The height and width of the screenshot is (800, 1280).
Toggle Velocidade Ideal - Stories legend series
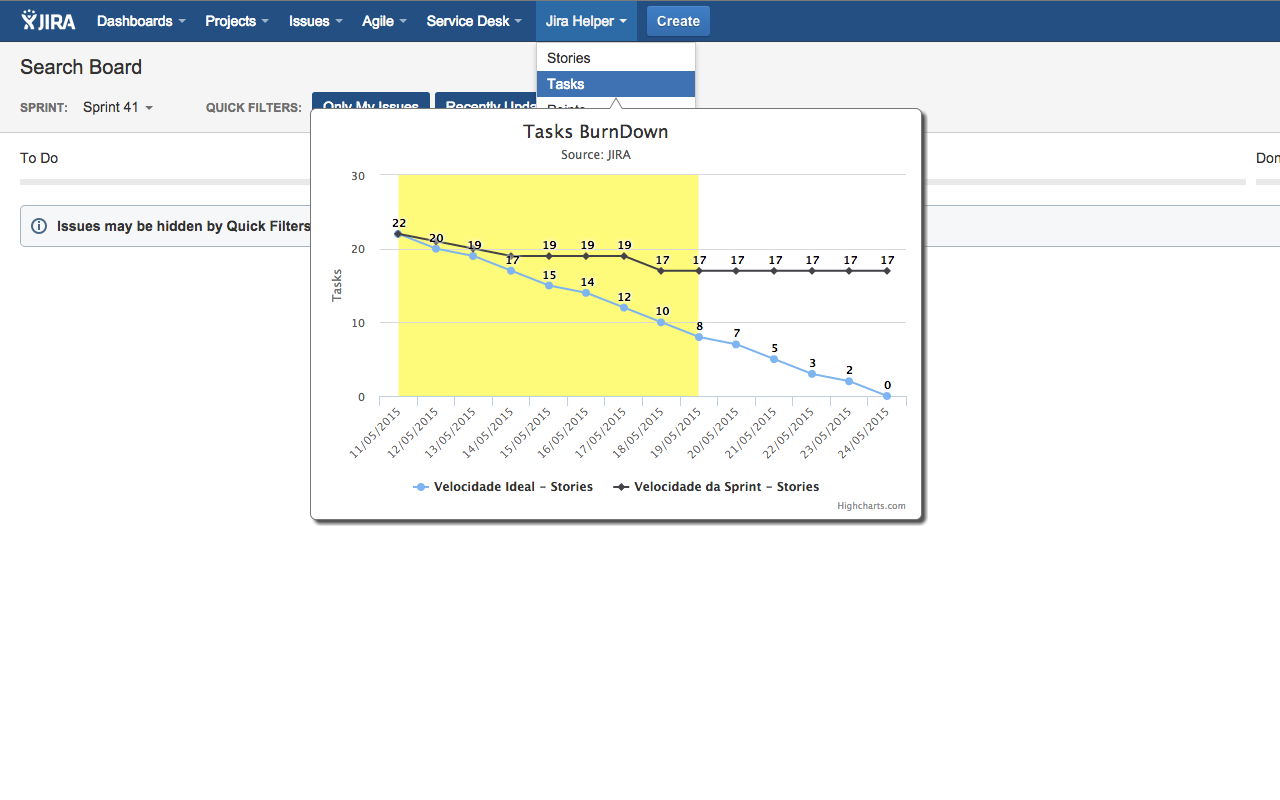pyautogui.click(x=503, y=487)
